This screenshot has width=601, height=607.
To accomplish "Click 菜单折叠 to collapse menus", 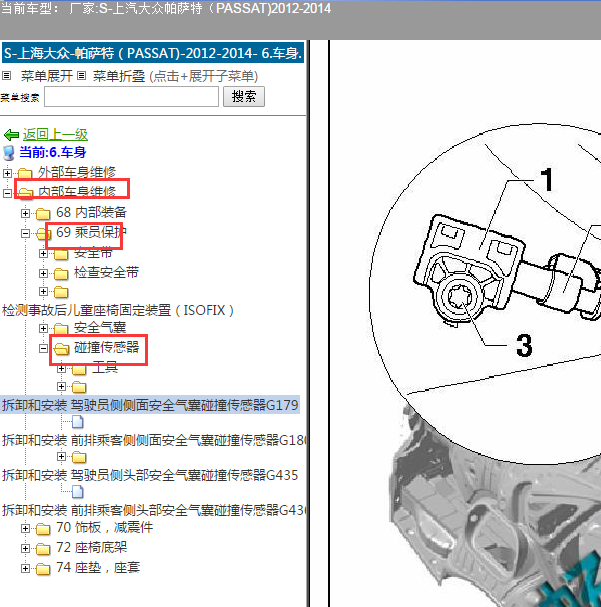I will point(118,76).
